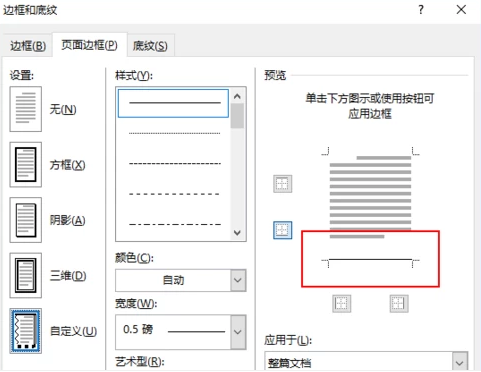Click the style list scroll up arrow
Viewport: 481px width, 372px height.
pyautogui.click(x=237, y=97)
